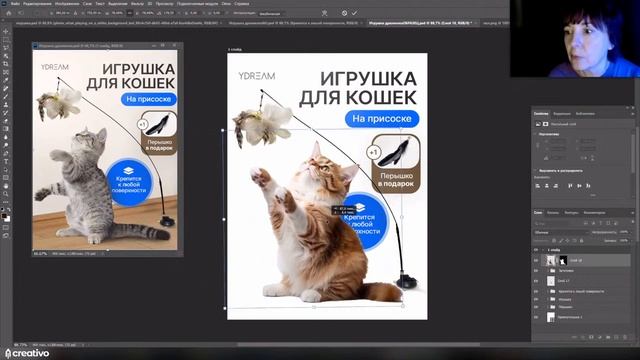Switch to the kitten playing document tab
640x360 pixels.
(x=118, y=23)
